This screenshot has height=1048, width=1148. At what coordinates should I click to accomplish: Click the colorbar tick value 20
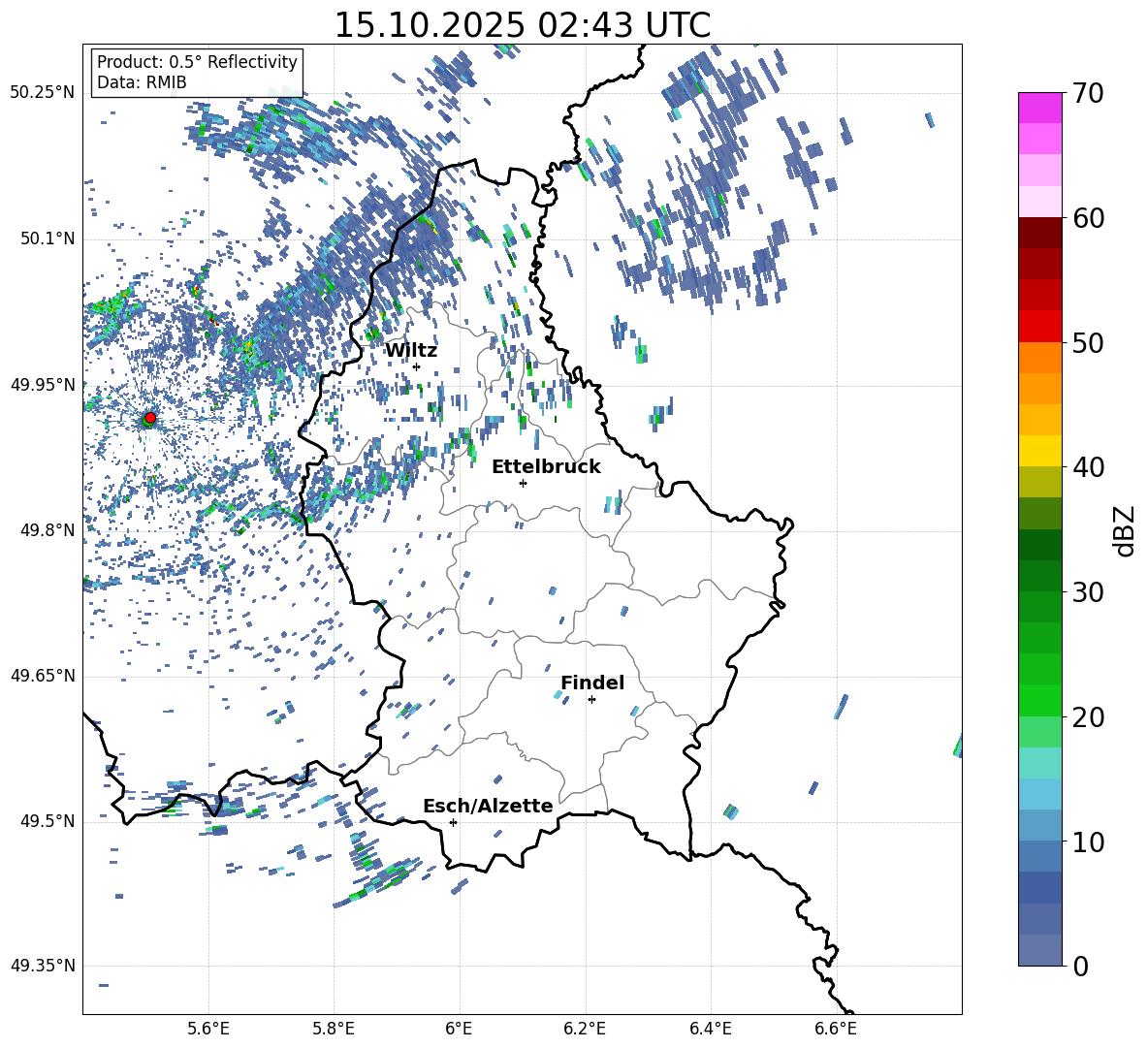click(1088, 717)
